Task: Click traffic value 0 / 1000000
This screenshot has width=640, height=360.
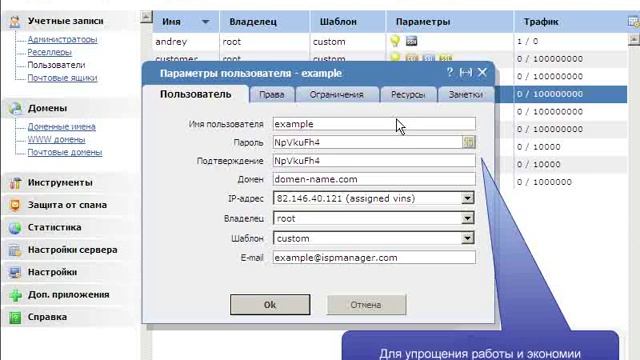Action: tap(544, 182)
